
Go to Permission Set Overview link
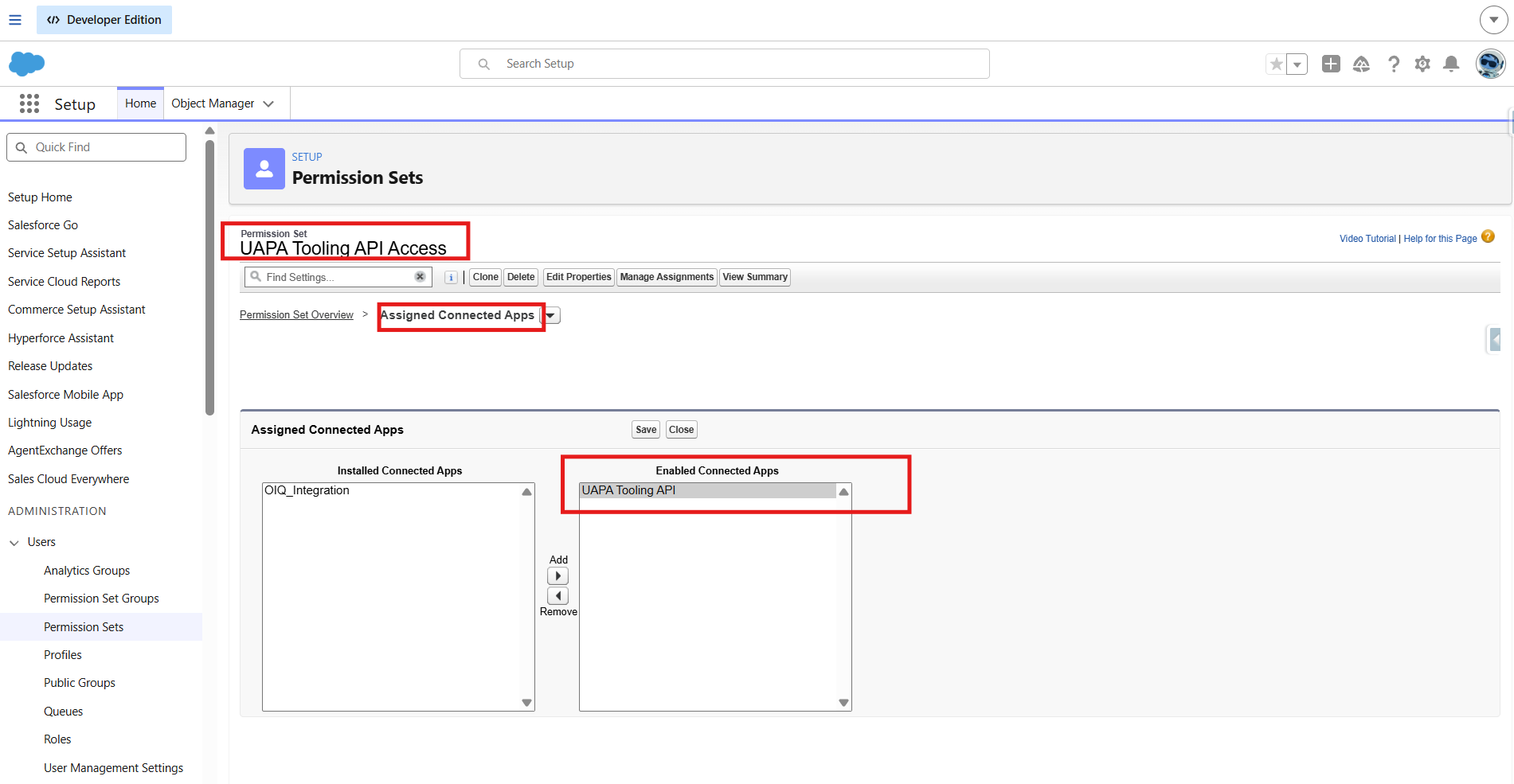tap(296, 315)
